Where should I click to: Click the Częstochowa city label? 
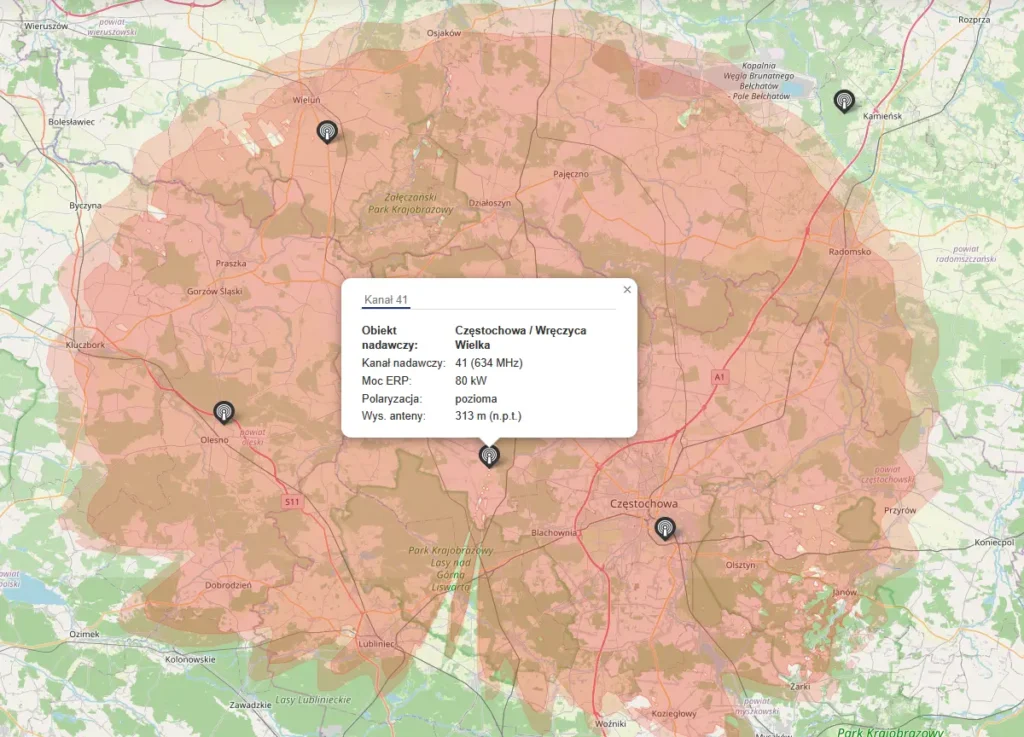644,503
